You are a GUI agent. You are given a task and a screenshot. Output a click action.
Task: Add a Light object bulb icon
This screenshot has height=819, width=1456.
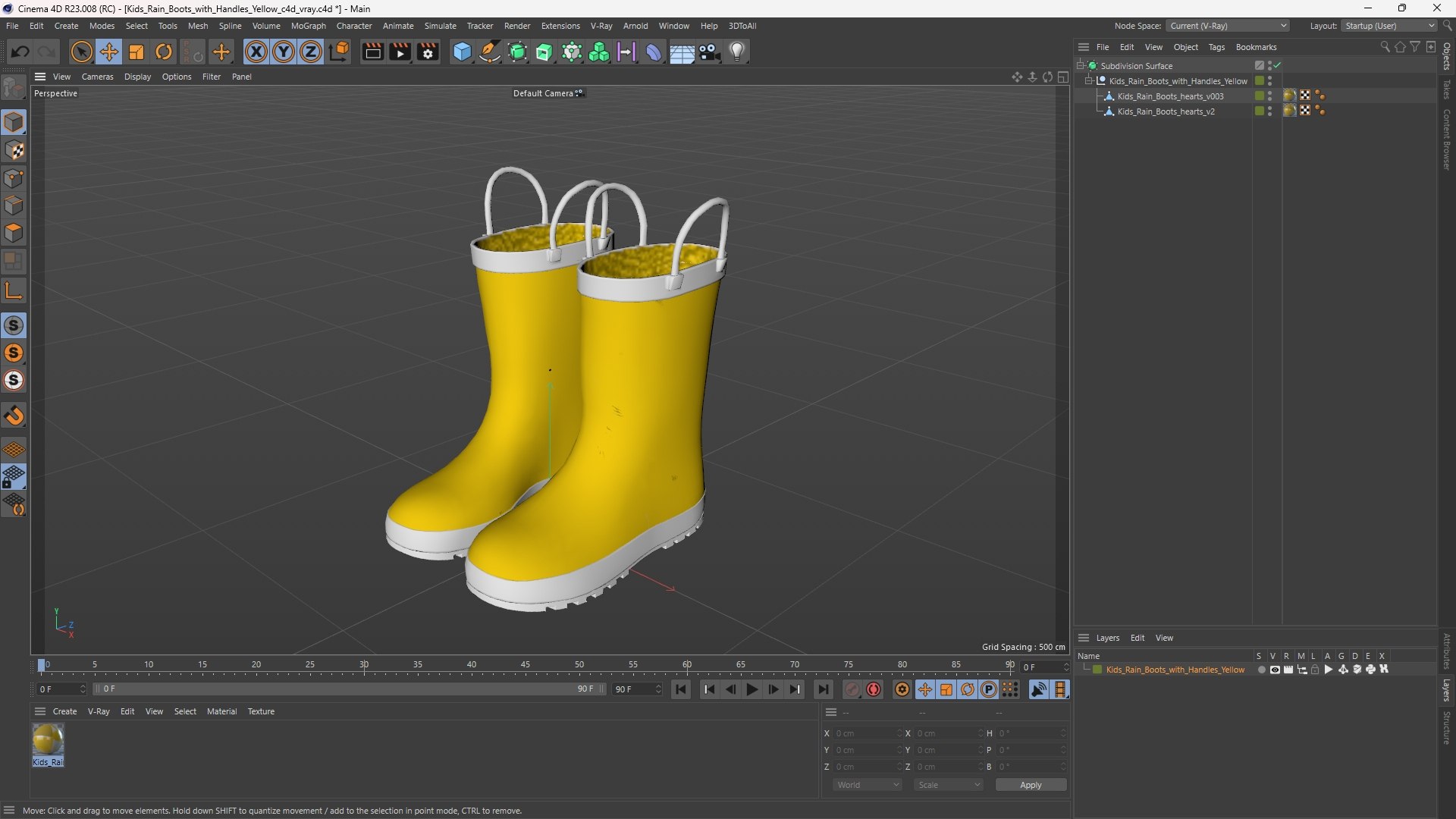[737, 52]
